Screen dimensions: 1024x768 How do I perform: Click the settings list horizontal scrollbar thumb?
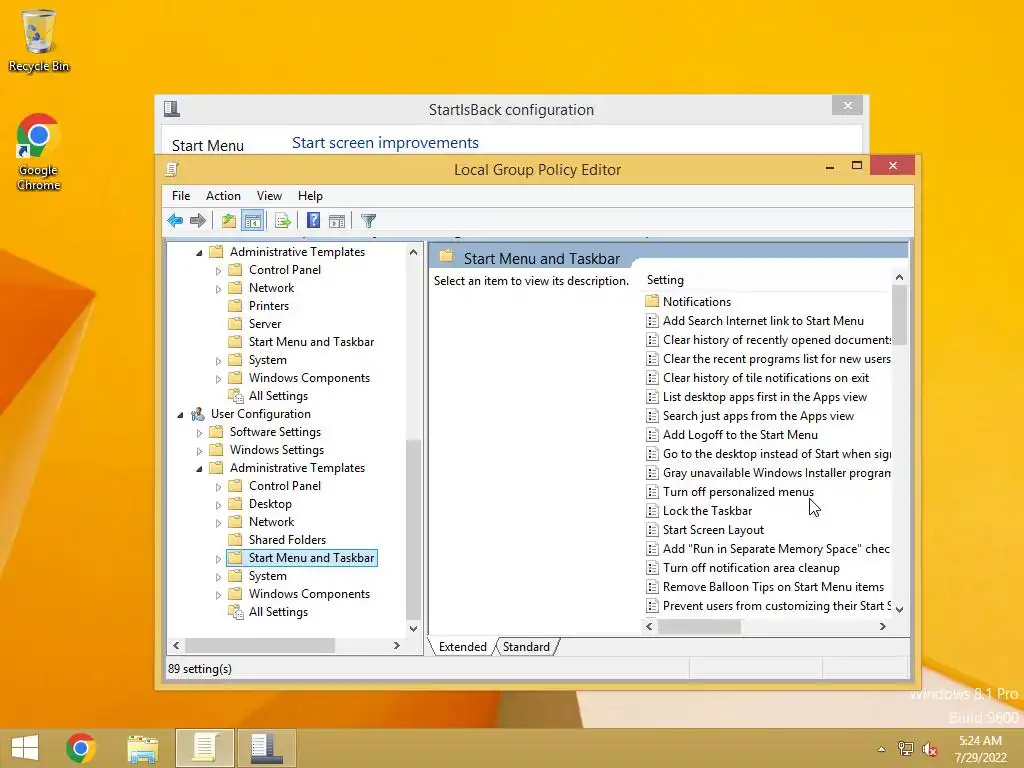coord(699,626)
